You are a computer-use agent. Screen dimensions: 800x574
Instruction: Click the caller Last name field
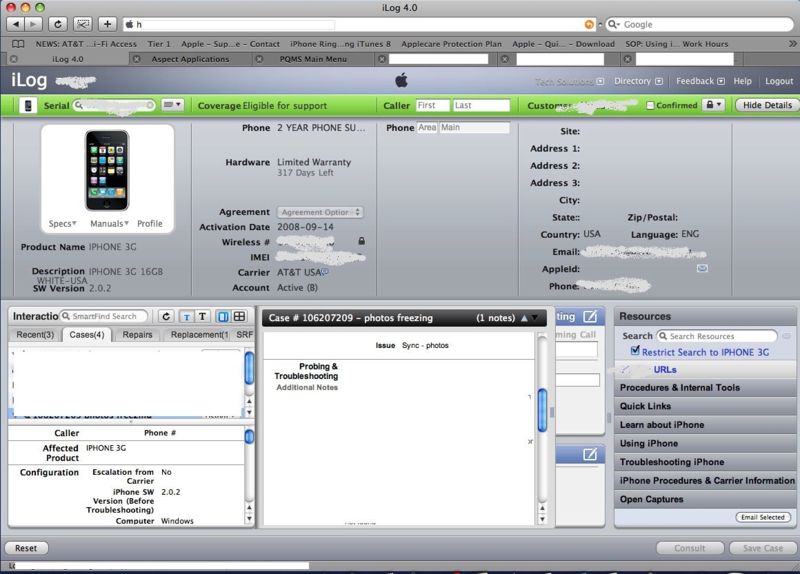(481, 105)
